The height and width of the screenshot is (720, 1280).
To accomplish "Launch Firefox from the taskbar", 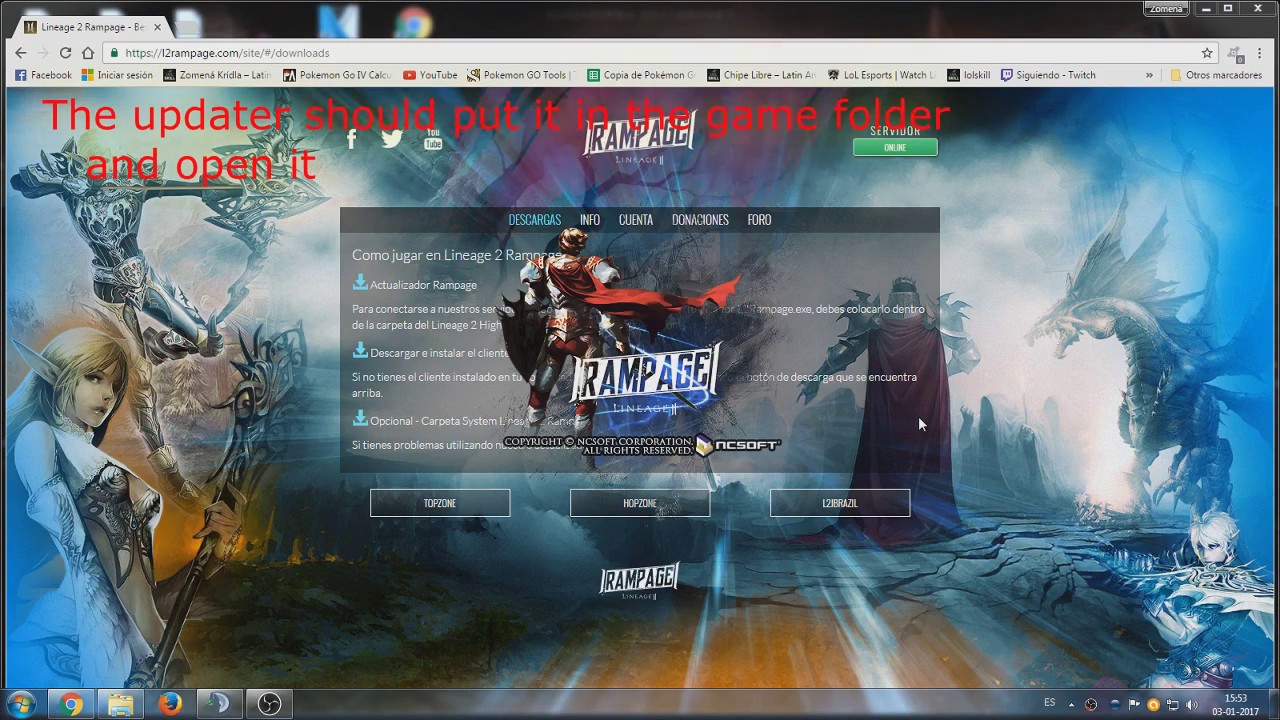I will click(170, 704).
